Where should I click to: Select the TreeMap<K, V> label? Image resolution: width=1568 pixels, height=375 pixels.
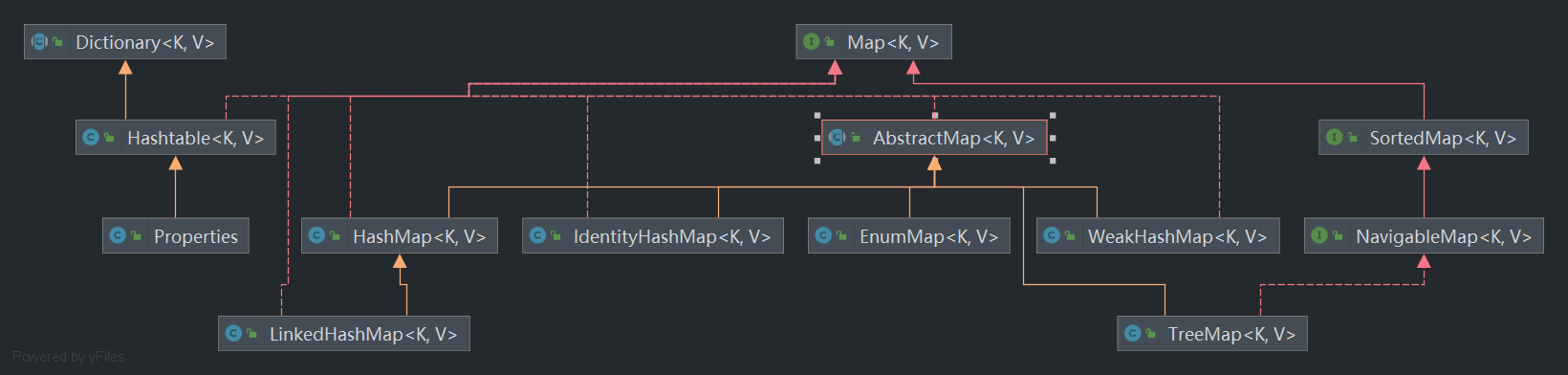click(1231, 334)
